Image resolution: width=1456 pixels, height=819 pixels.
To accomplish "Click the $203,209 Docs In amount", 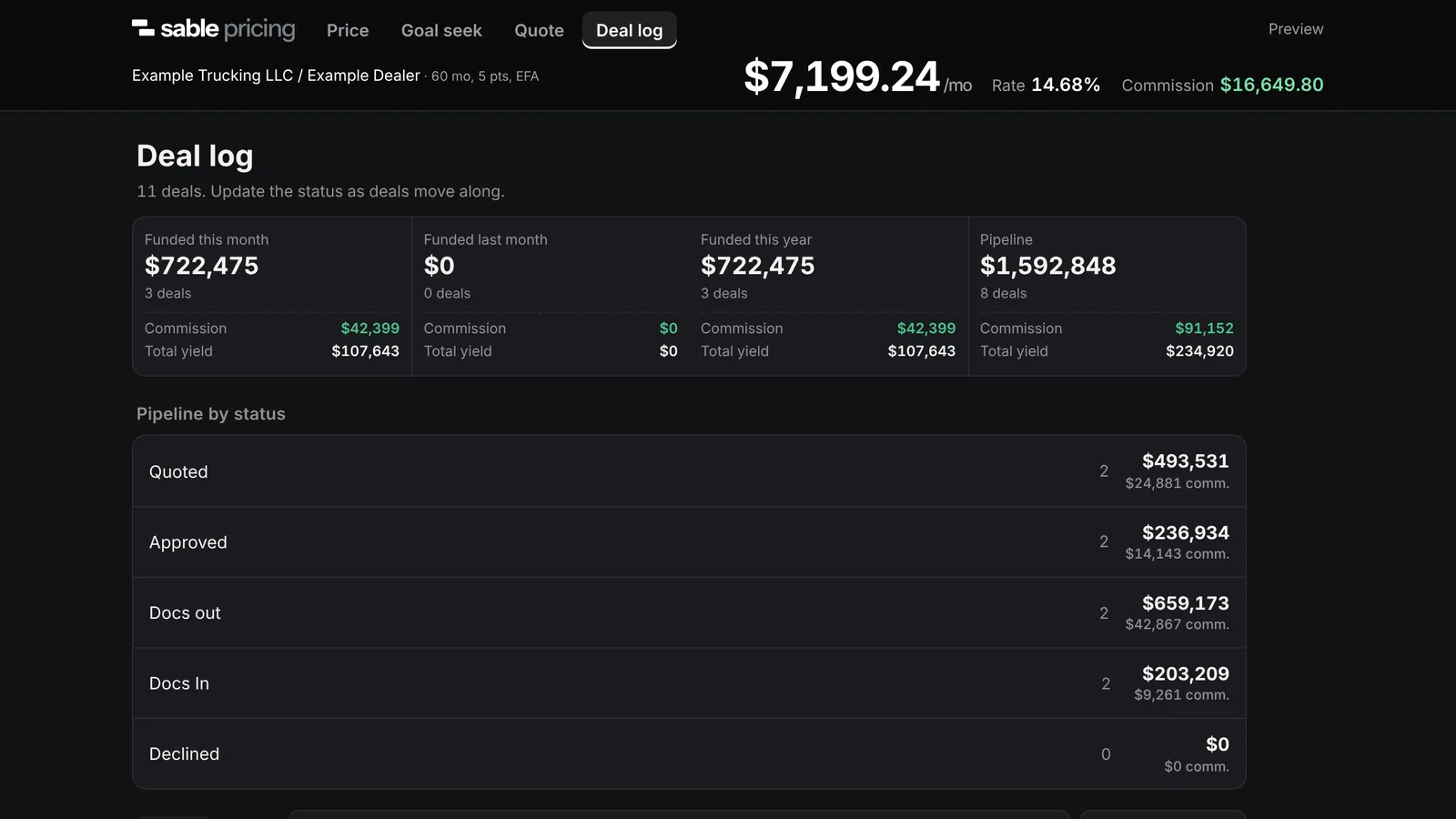I will [1186, 673].
